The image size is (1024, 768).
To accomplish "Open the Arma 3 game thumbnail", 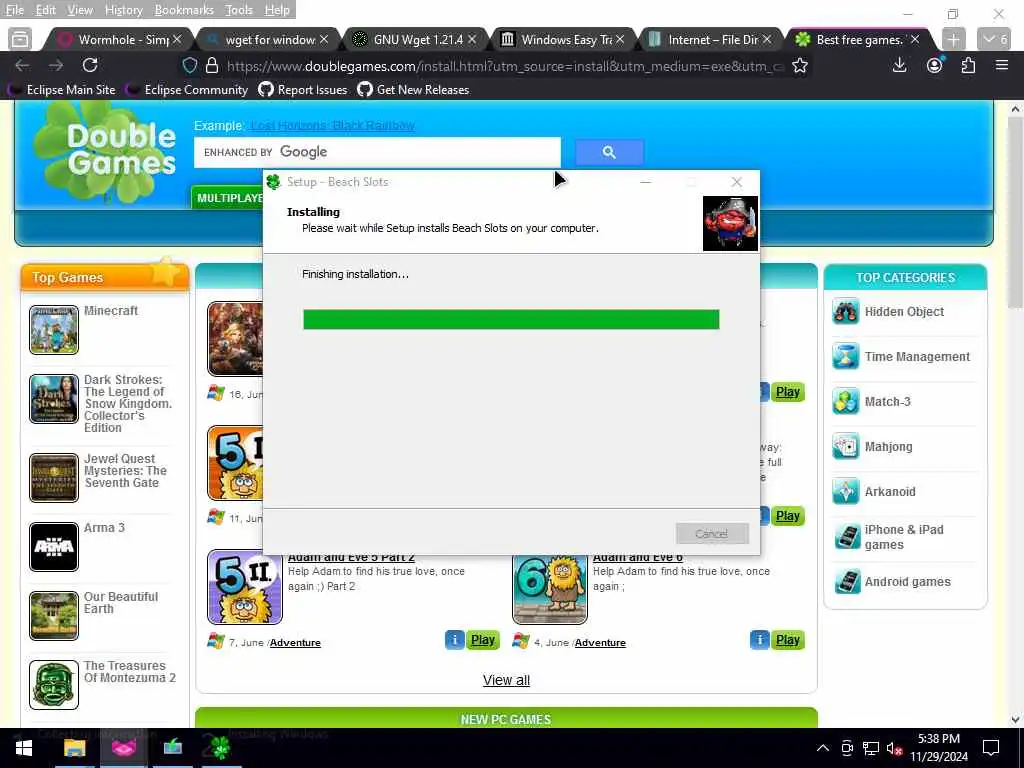I will click(54, 547).
